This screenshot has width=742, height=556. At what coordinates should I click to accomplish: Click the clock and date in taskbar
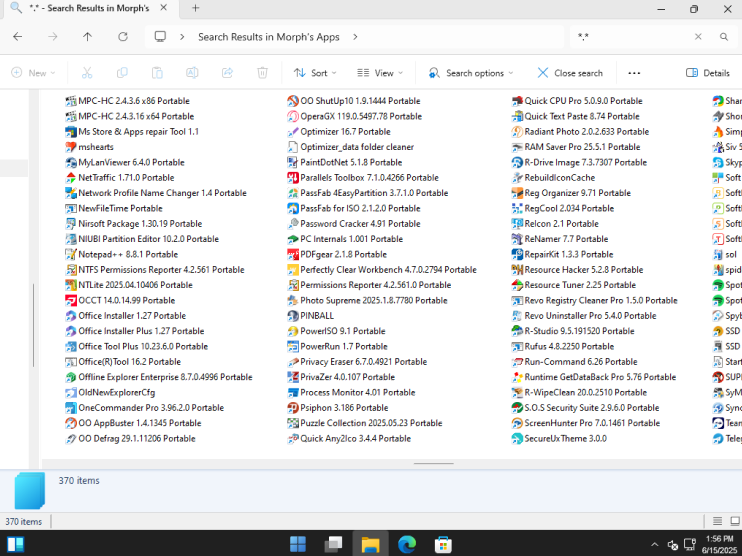719,544
